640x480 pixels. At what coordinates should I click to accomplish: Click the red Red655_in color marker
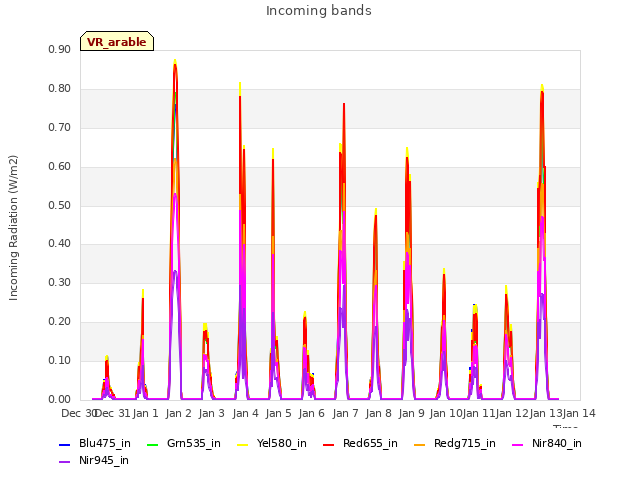click(329, 444)
